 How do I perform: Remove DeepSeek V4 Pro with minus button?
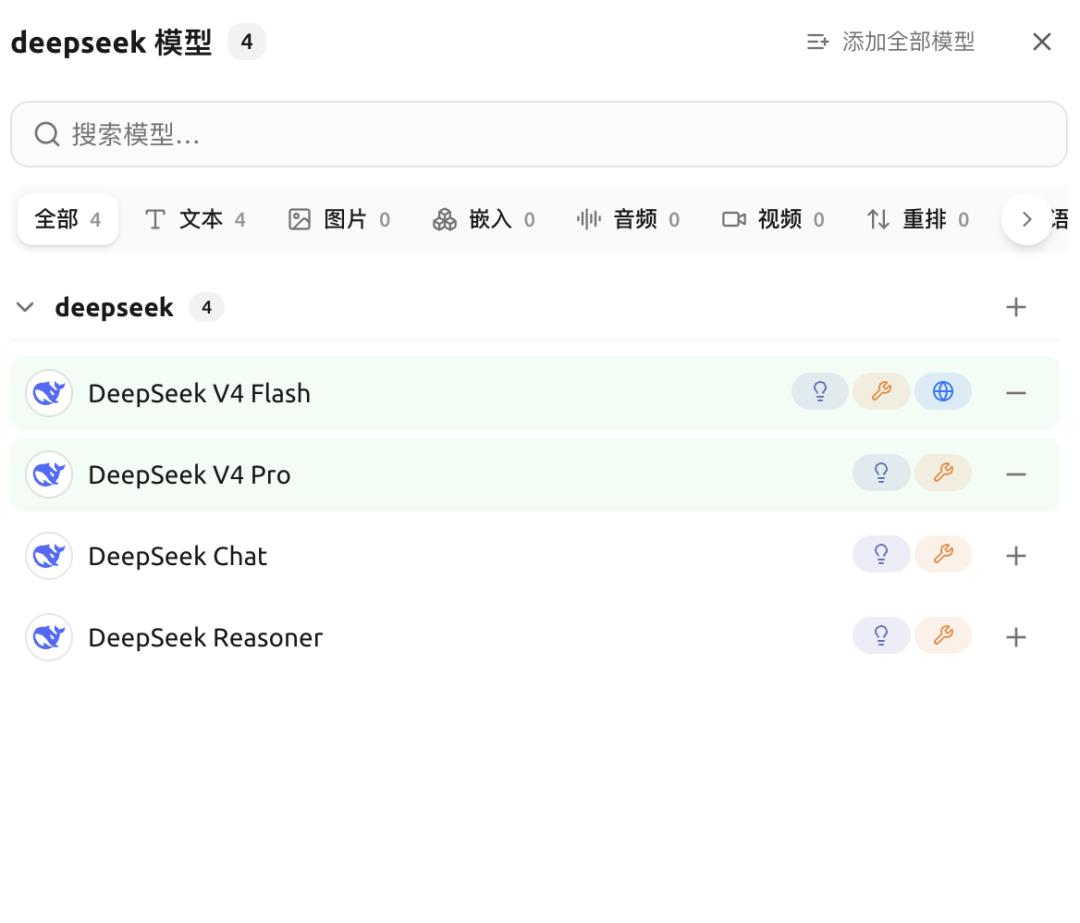(1016, 475)
